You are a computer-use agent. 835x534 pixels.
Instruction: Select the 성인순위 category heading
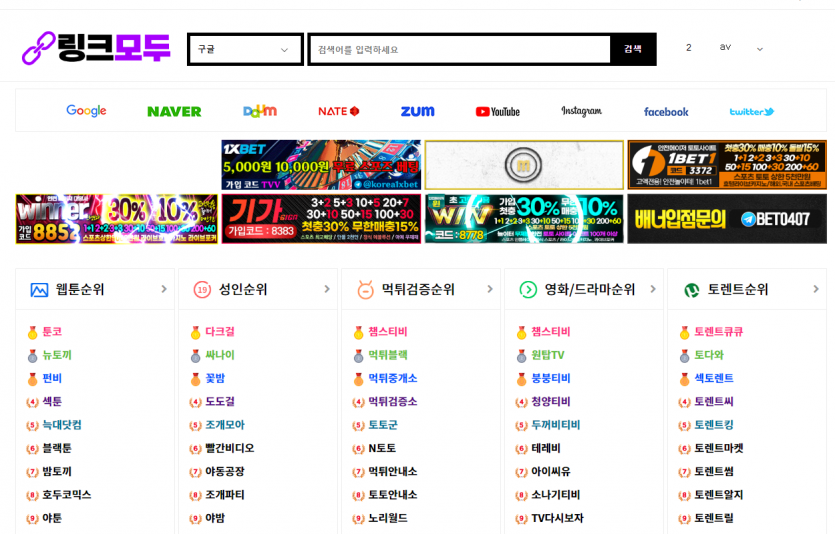(x=243, y=290)
